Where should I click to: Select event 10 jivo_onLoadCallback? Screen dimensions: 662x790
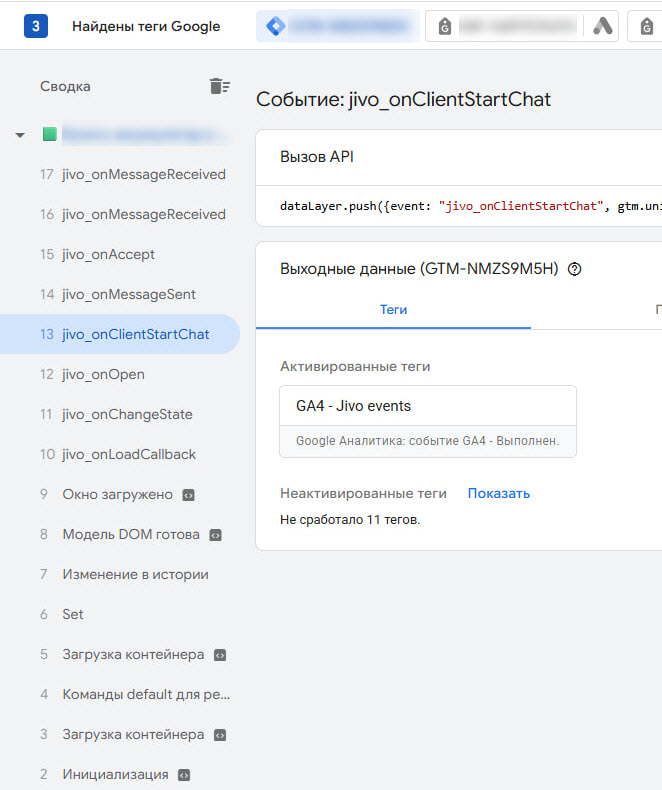[x=120, y=454]
